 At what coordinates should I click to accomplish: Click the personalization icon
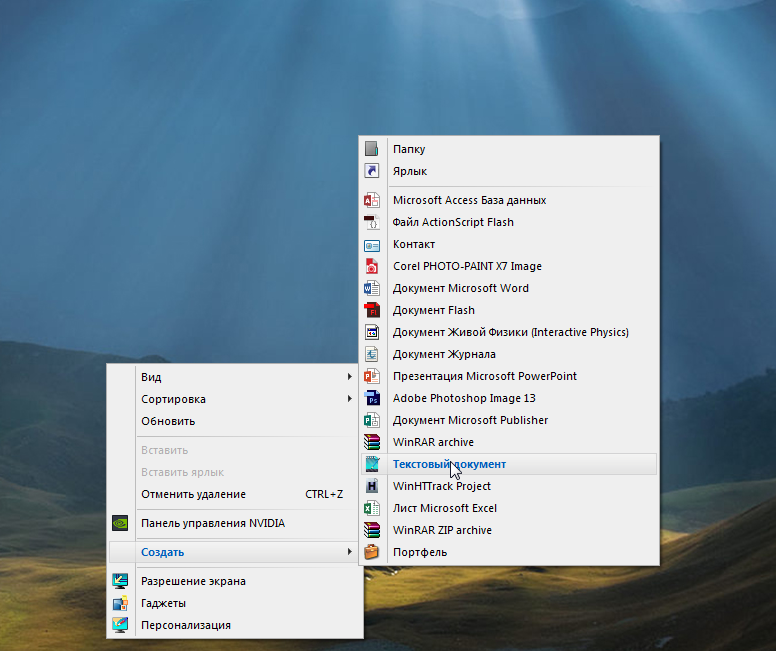click(x=120, y=625)
